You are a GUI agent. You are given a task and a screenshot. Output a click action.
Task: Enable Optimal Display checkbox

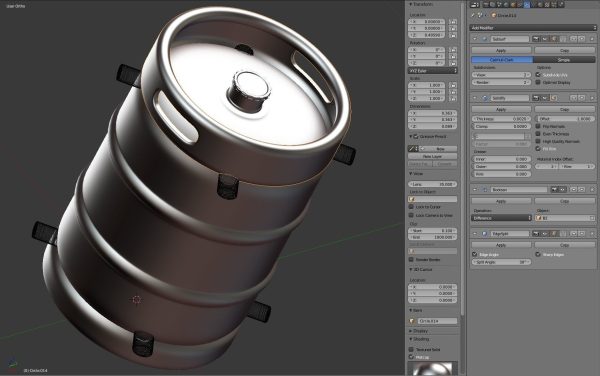(538, 82)
